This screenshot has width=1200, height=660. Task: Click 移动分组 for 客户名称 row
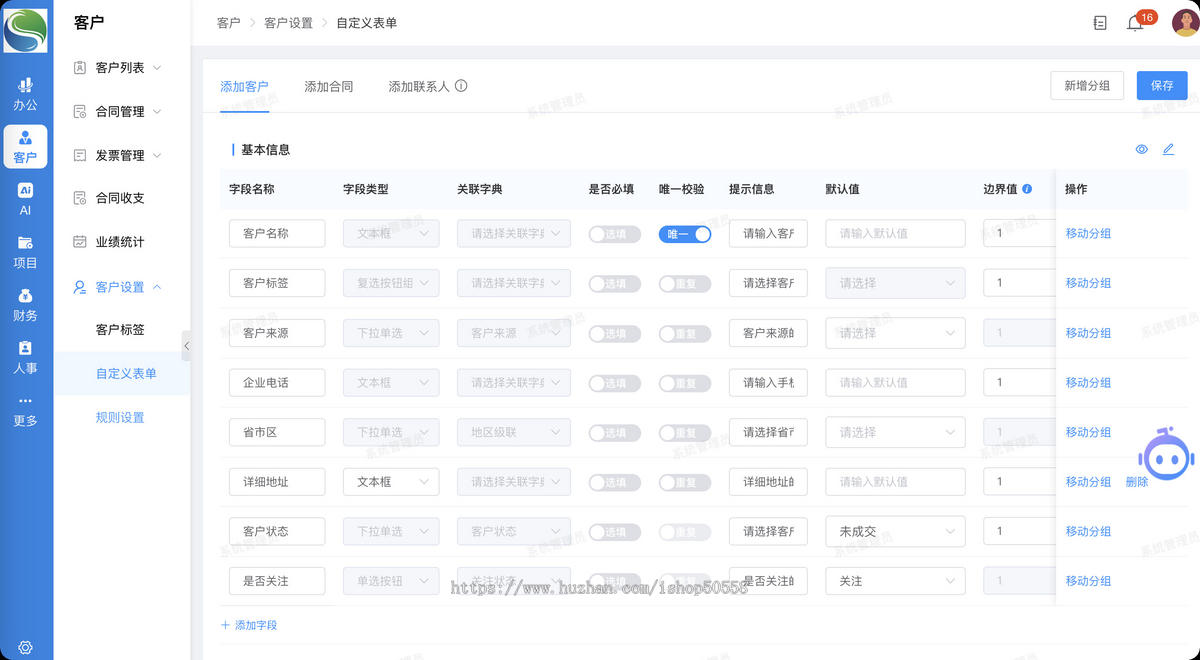tap(1088, 234)
